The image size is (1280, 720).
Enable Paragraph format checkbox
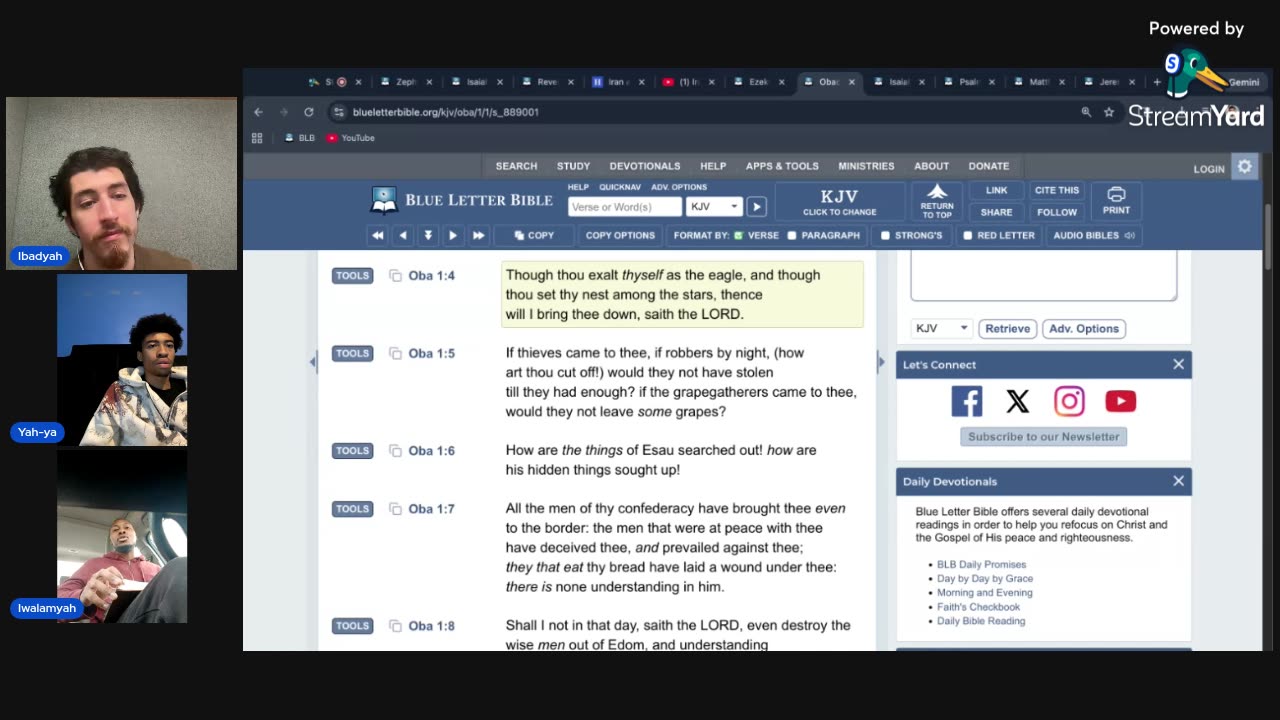click(792, 236)
